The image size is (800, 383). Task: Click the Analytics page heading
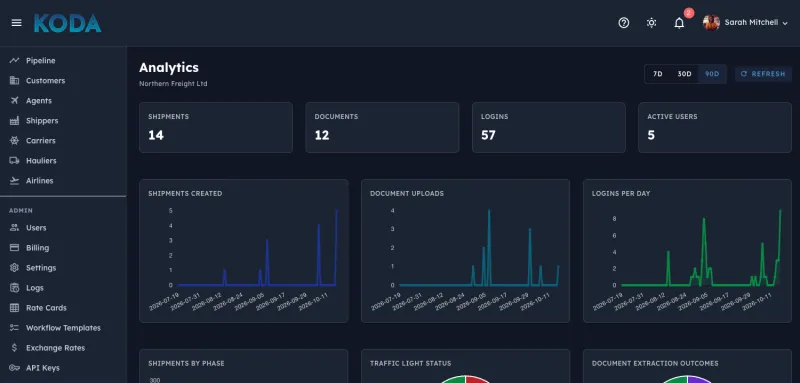click(x=169, y=68)
